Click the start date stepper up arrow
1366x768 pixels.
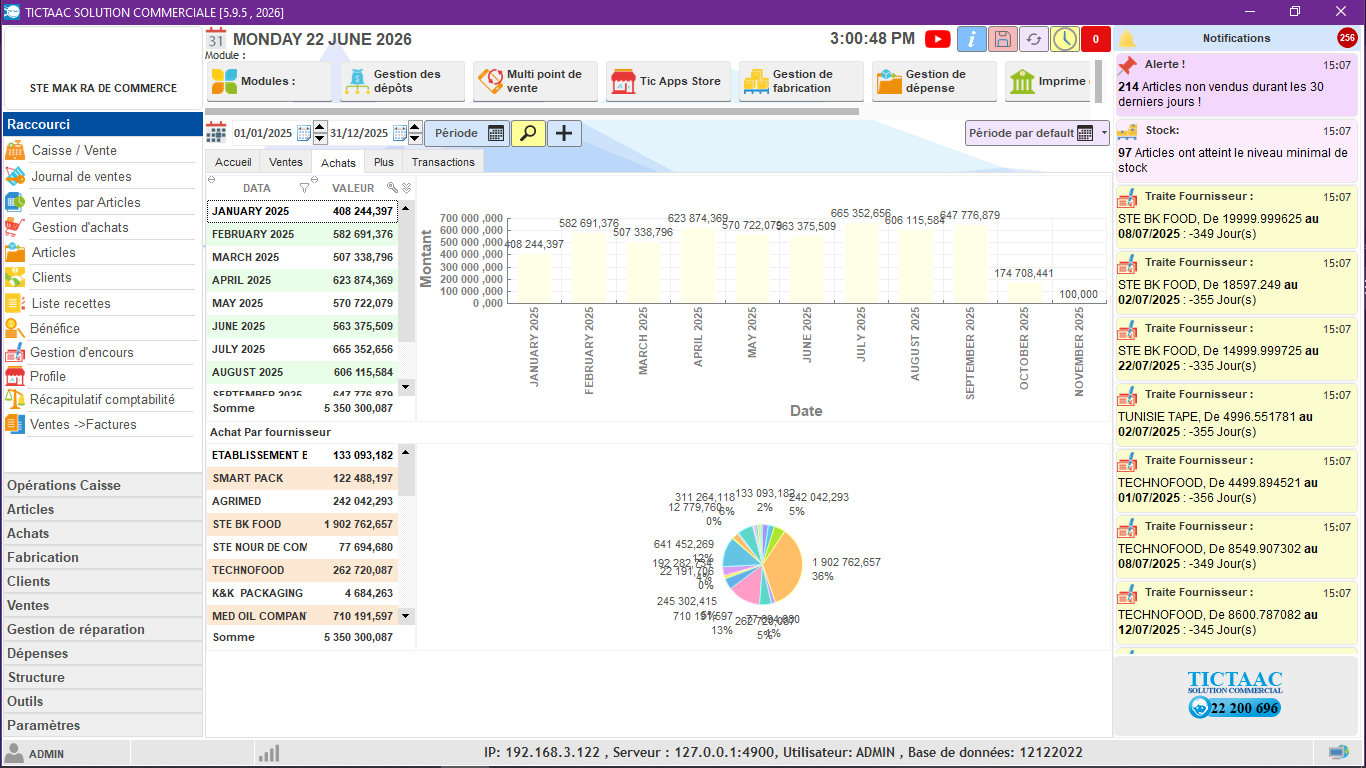point(320,127)
